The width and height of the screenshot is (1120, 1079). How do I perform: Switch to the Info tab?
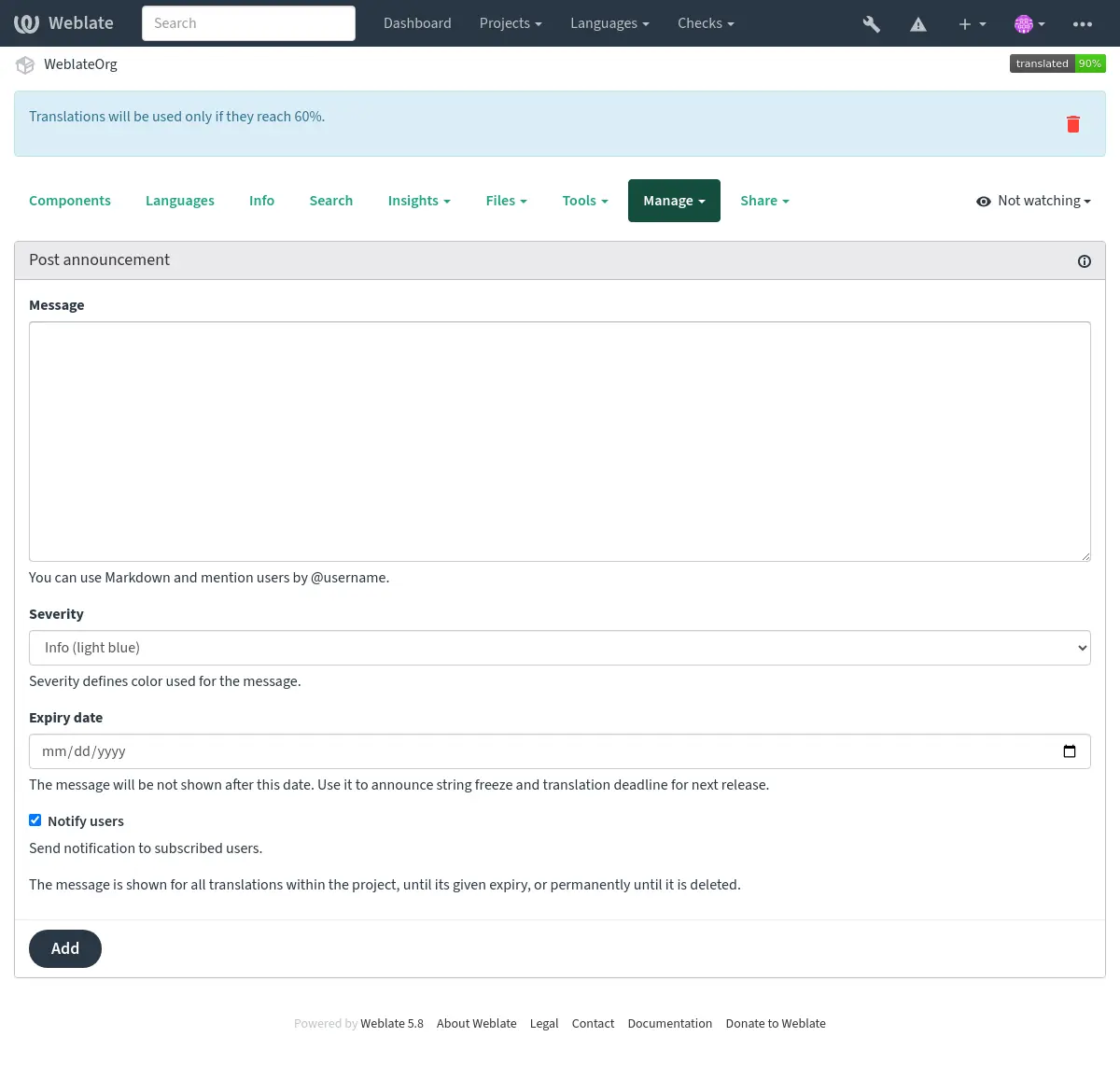(x=261, y=201)
